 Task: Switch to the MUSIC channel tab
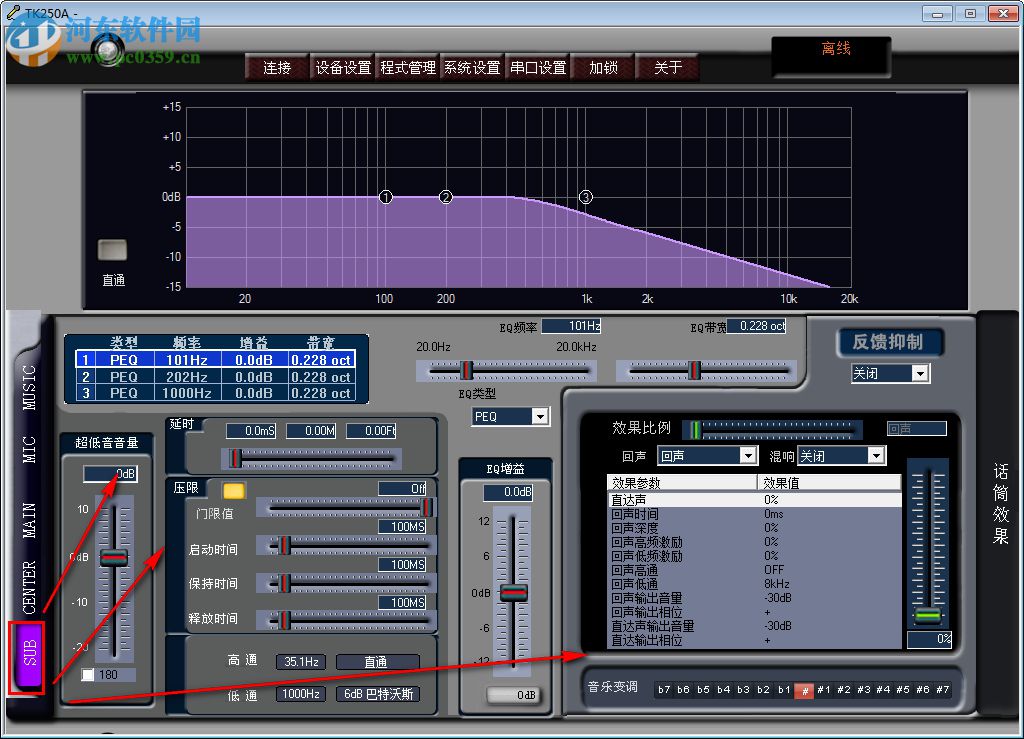point(28,387)
